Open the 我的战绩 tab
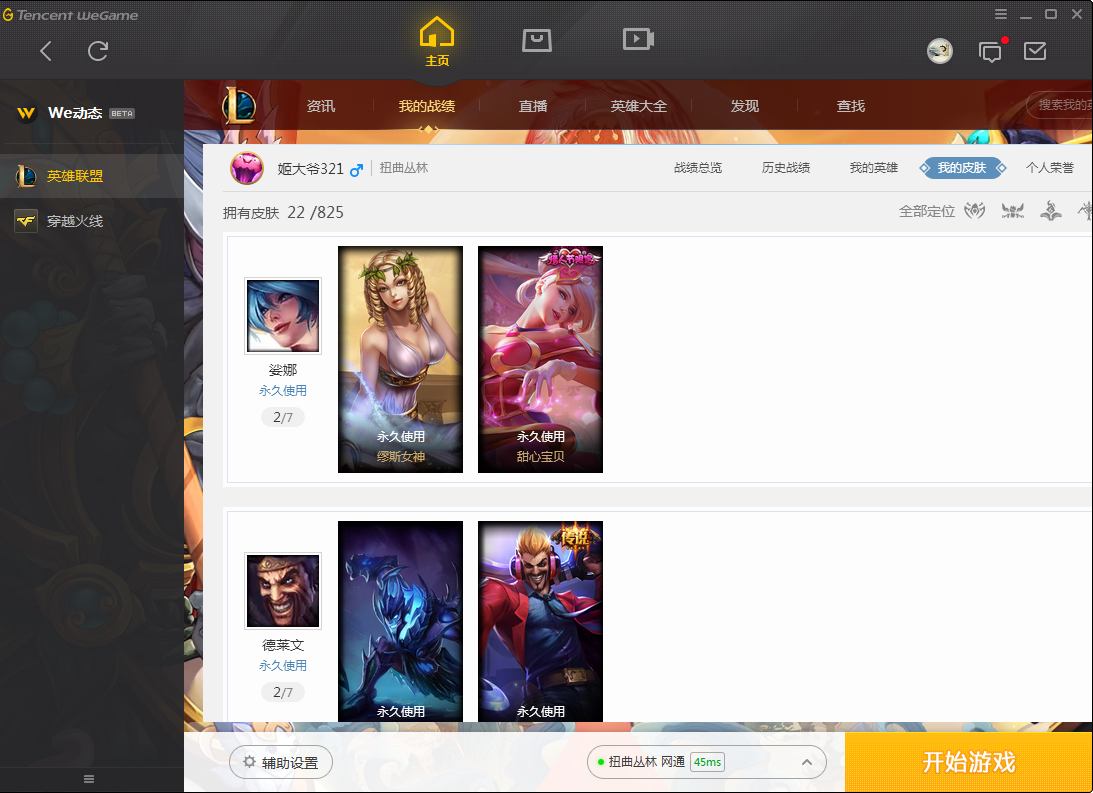The width and height of the screenshot is (1093, 793). point(427,106)
